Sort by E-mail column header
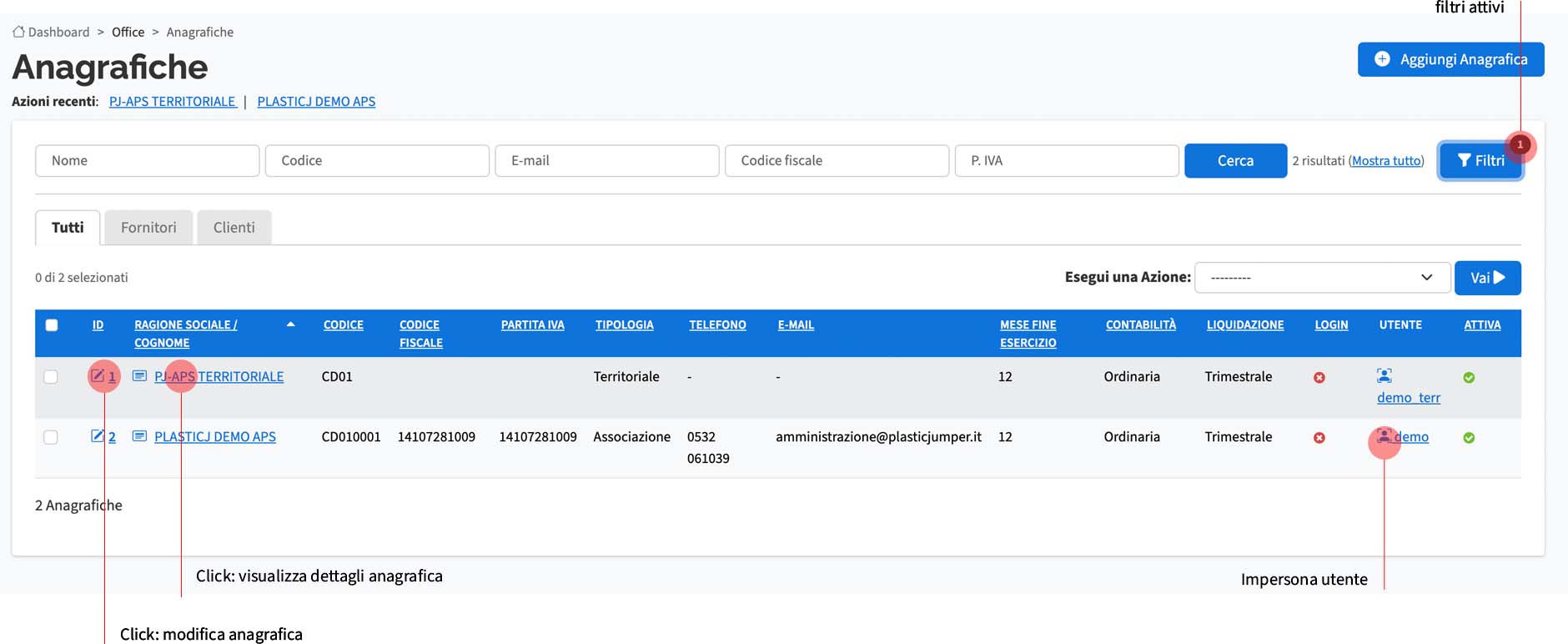 [x=796, y=325]
